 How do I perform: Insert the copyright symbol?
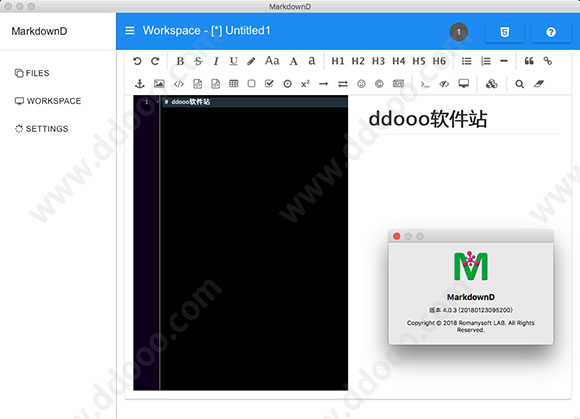(379, 84)
